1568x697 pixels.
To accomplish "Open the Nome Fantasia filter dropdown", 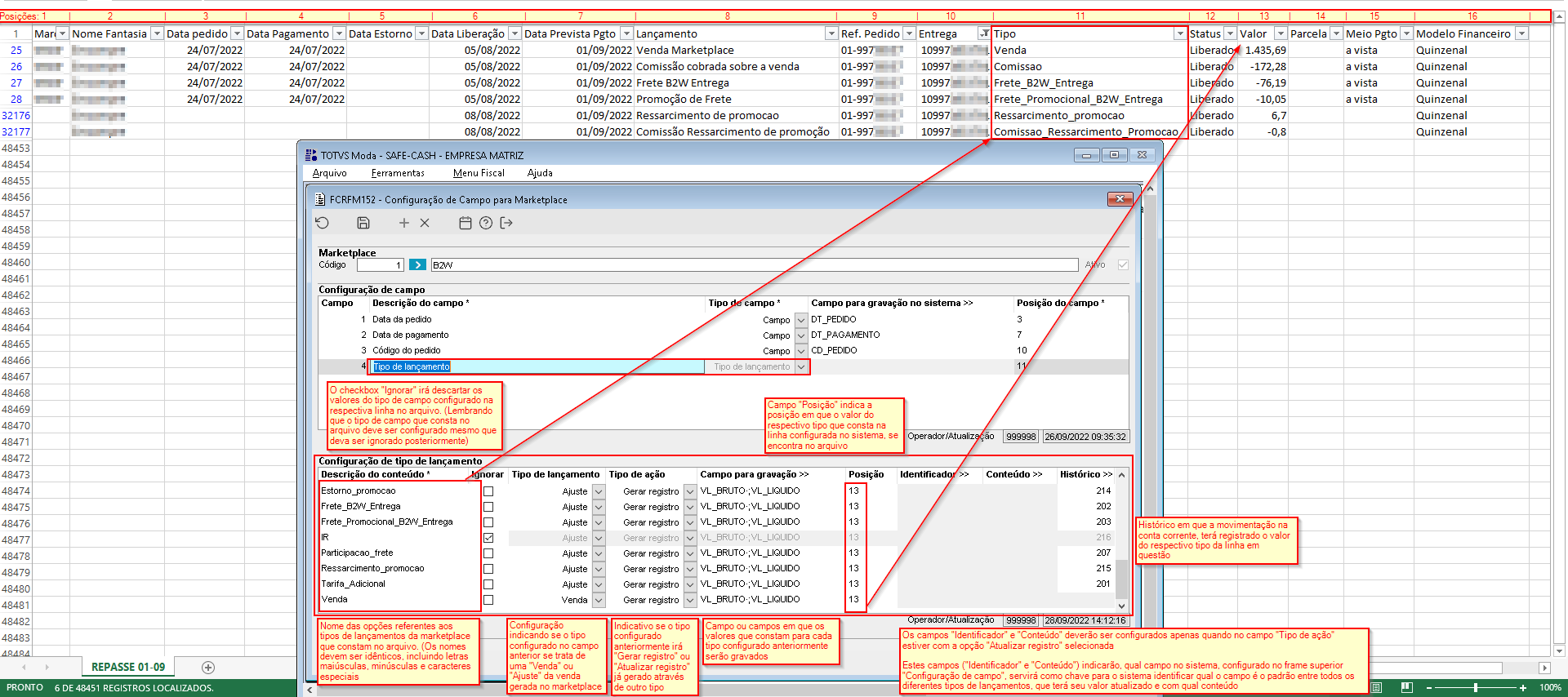I will click(157, 33).
